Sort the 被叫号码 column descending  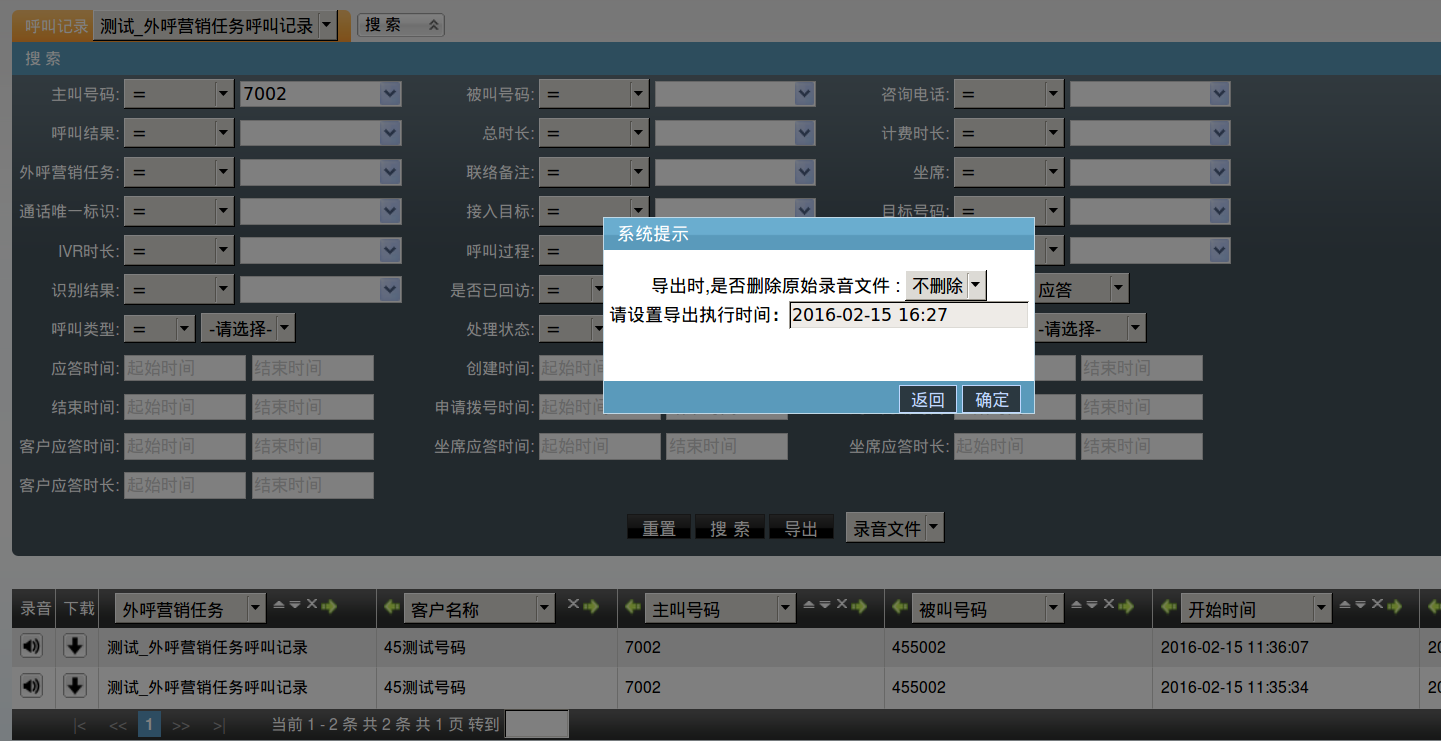1092,605
